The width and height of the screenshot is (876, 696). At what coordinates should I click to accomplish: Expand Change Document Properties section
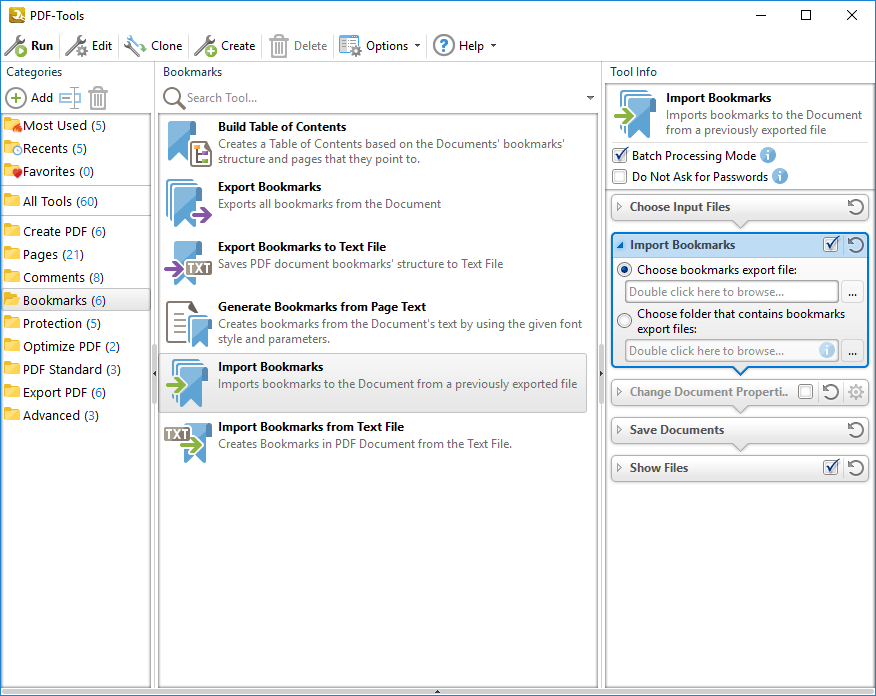pyautogui.click(x=620, y=392)
